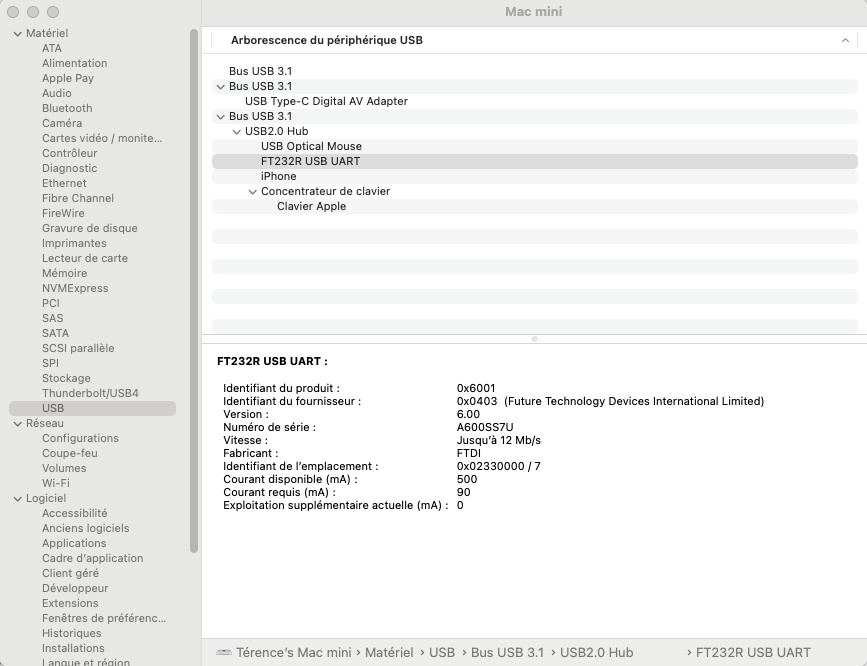The width and height of the screenshot is (867, 666).
Task: Open Bluetooth in the hardware sidebar
Action: pos(67,108)
